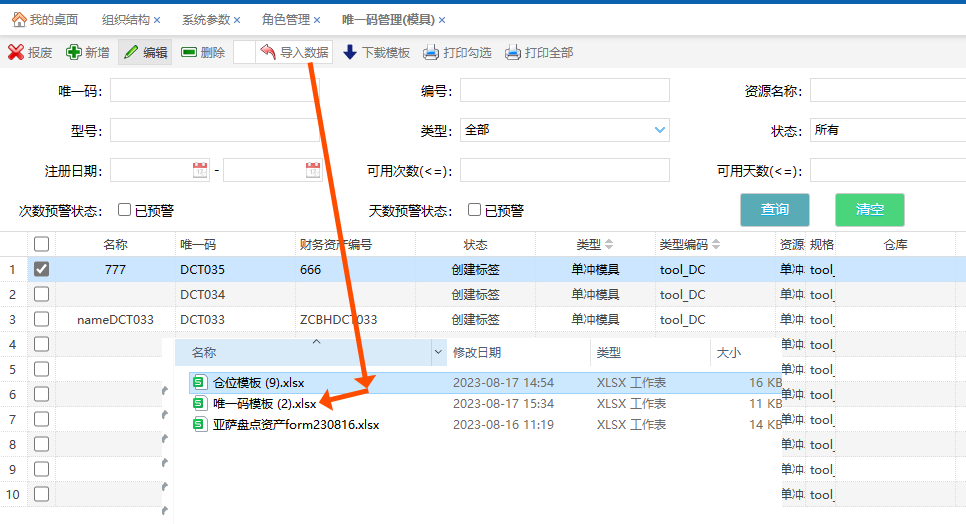The image size is (966, 524).
Task: Select the file 唯一码模板 (2).xlsx
Action: [x=264, y=404]
